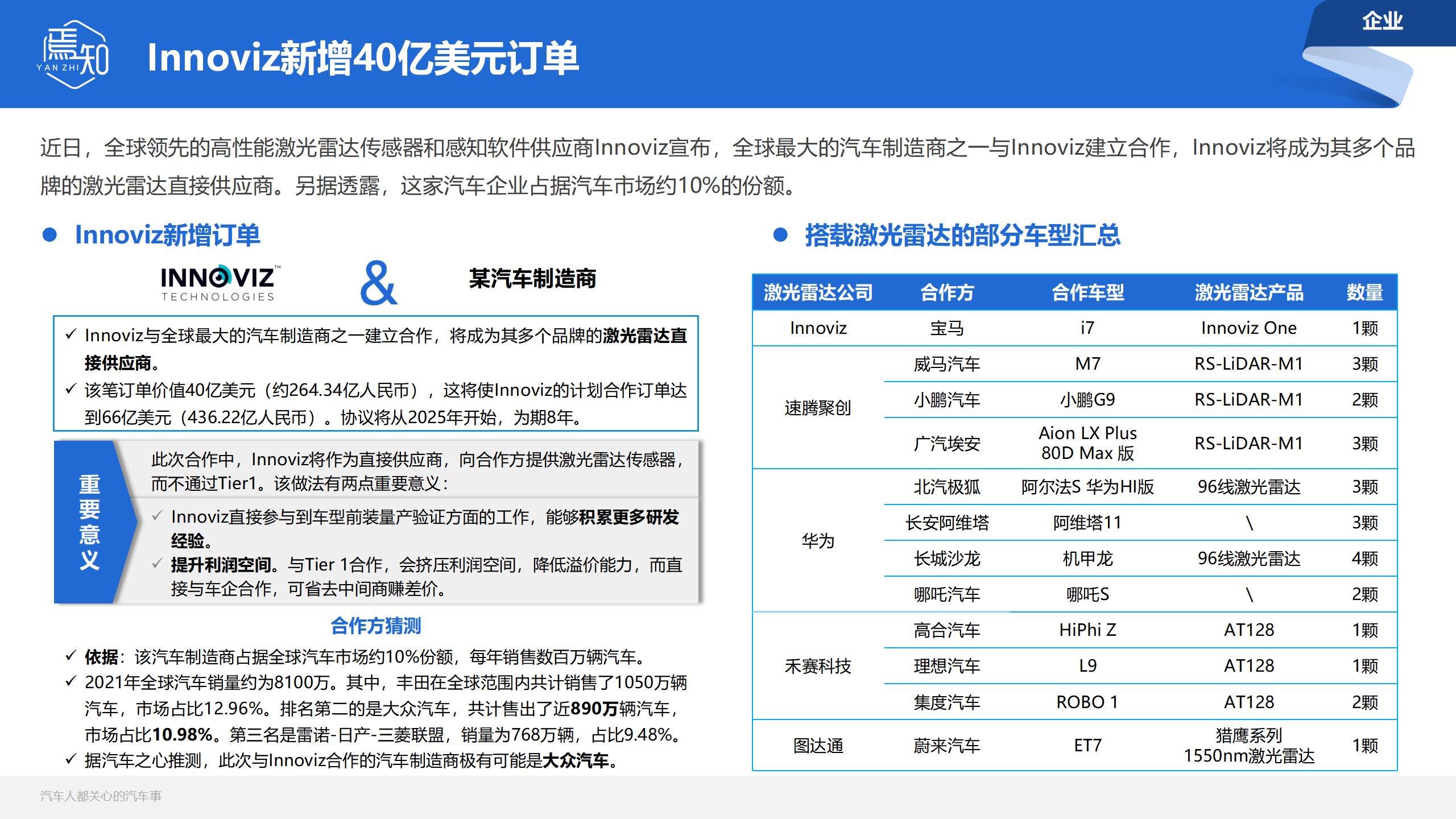Click the 长城沙龙 cell
Screen dimensions: 1456x819
947,559
